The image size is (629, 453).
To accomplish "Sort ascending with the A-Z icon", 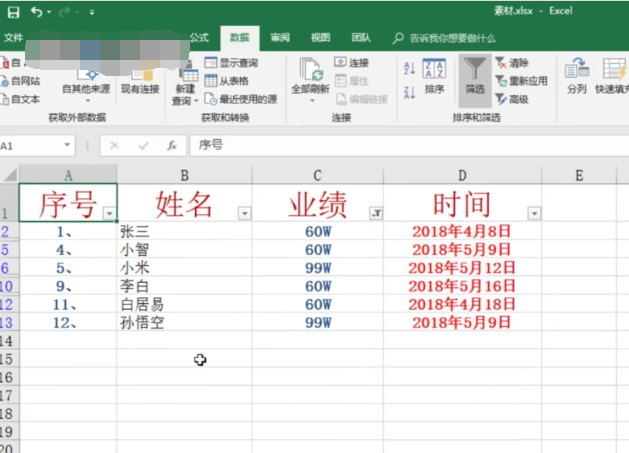I will pos(409,68).
